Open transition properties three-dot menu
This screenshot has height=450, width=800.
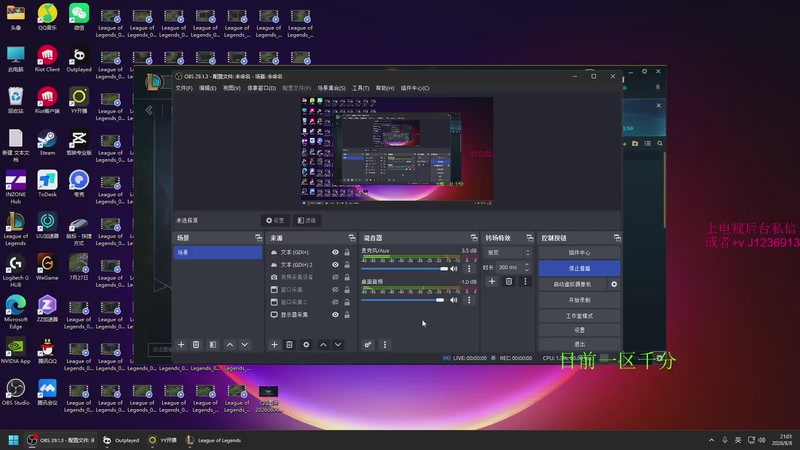coord(525,281)
